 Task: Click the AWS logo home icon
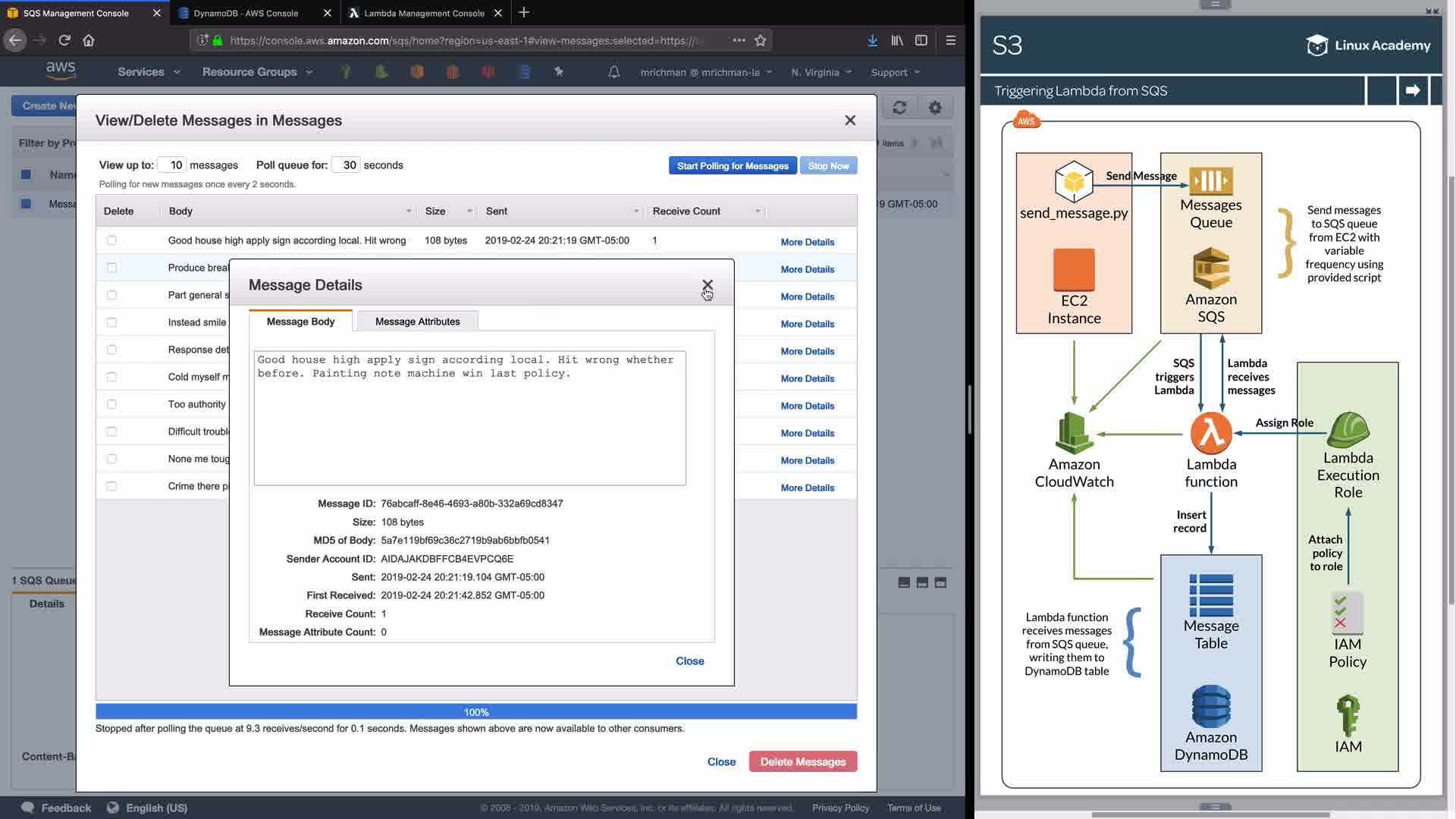61,70
